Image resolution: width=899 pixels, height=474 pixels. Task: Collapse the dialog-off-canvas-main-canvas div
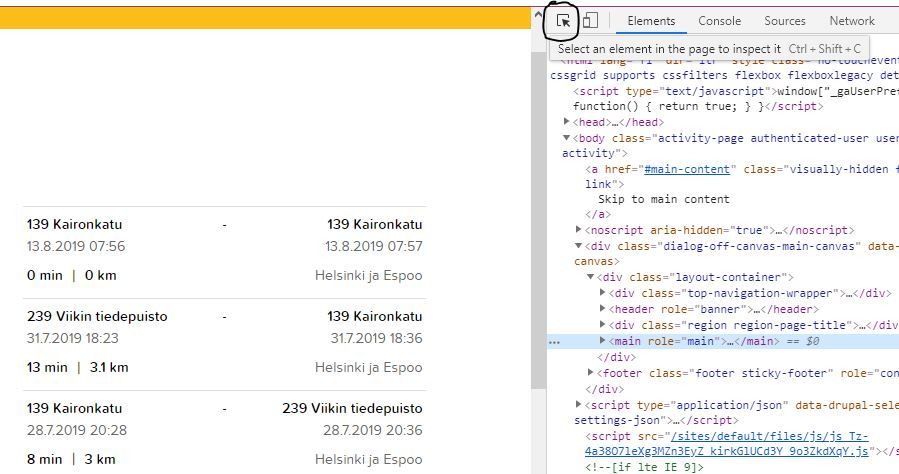(x=579, y=245)
